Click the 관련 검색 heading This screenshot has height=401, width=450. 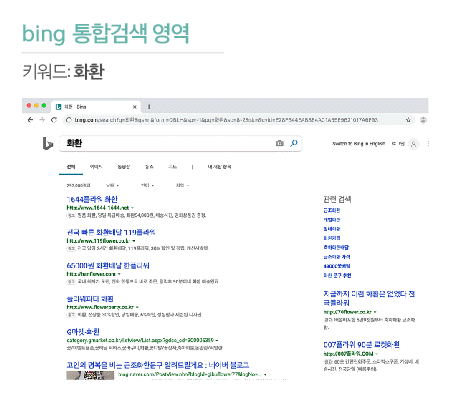(337, 199)
